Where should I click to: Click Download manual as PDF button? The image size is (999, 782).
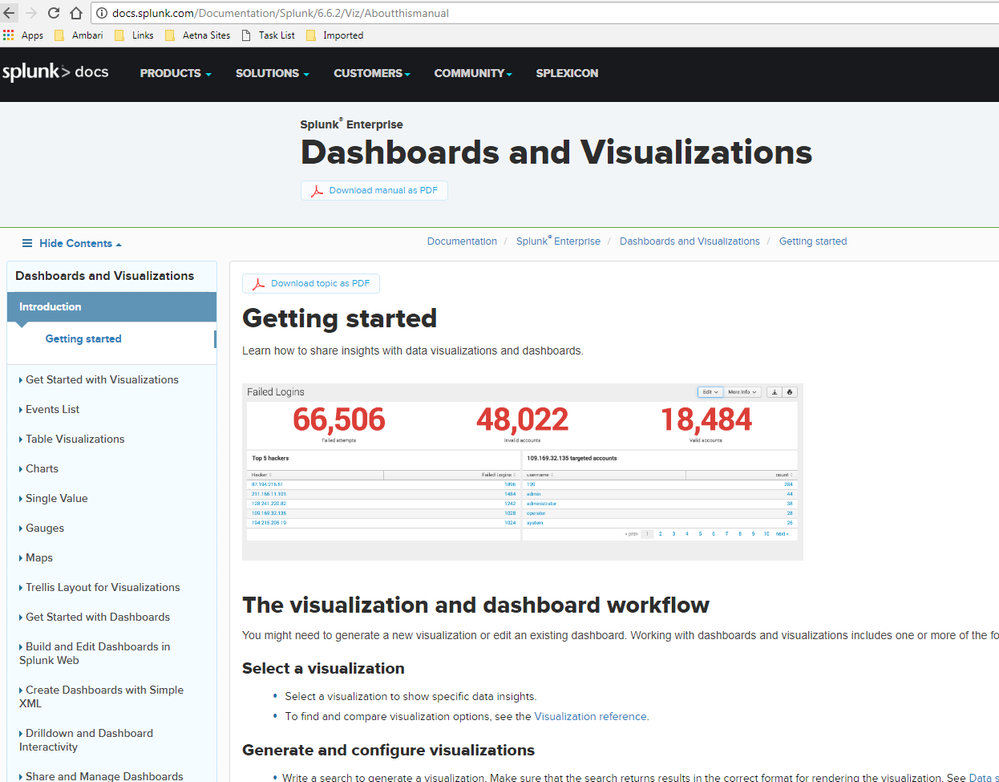pos(374,191)
